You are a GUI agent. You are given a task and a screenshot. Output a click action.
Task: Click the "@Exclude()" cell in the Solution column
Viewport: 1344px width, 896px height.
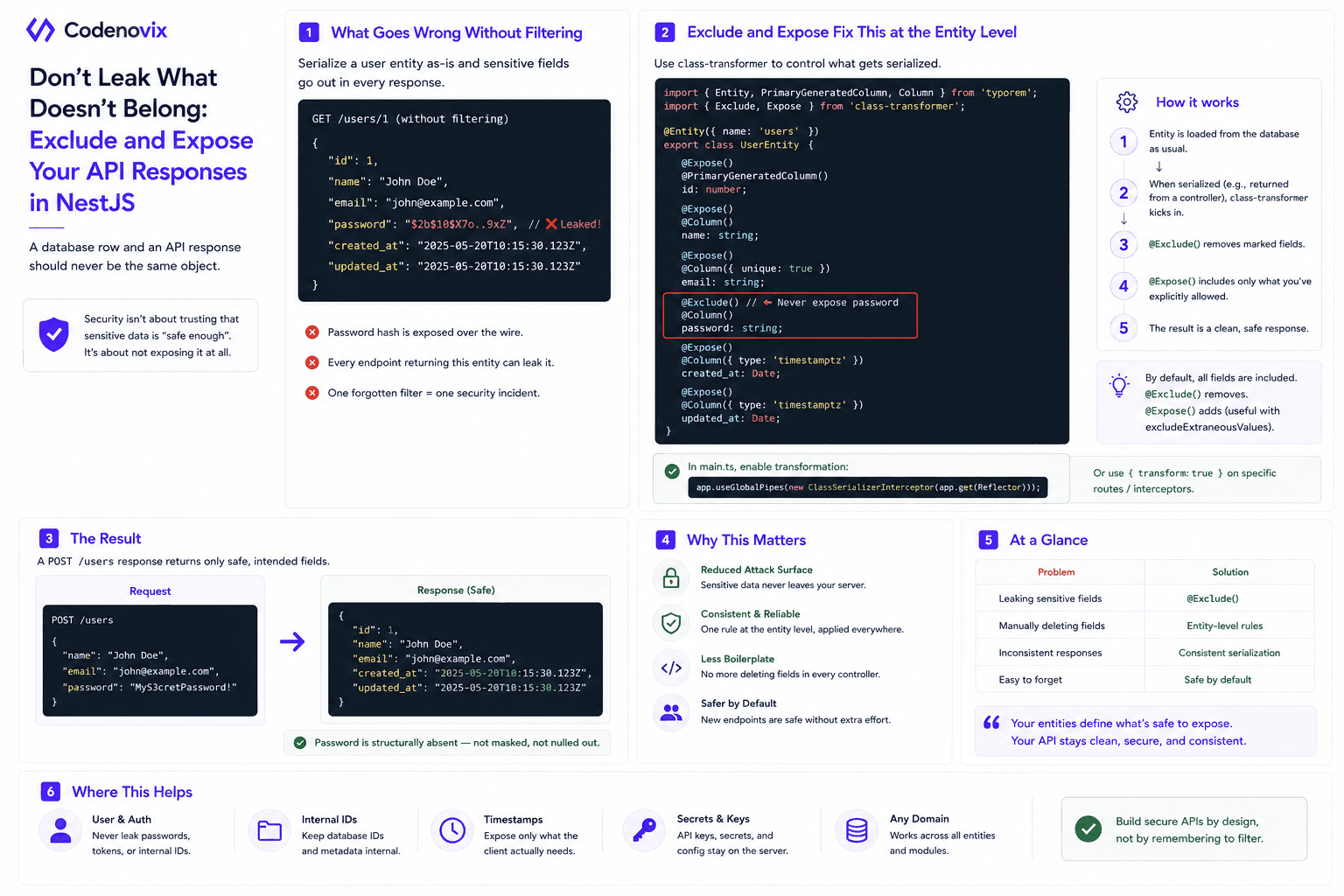1213,599
